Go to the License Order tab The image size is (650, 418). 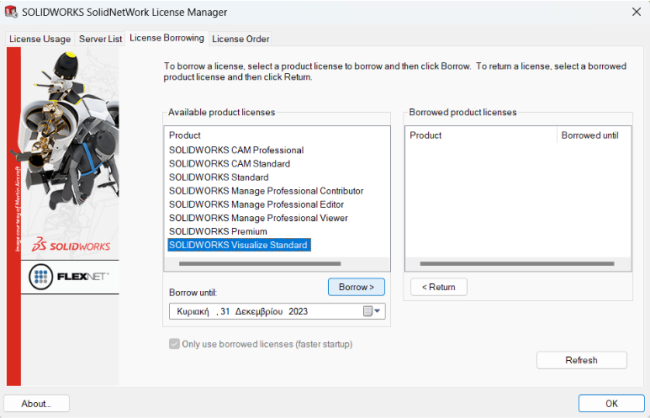(x=240, y=38)
